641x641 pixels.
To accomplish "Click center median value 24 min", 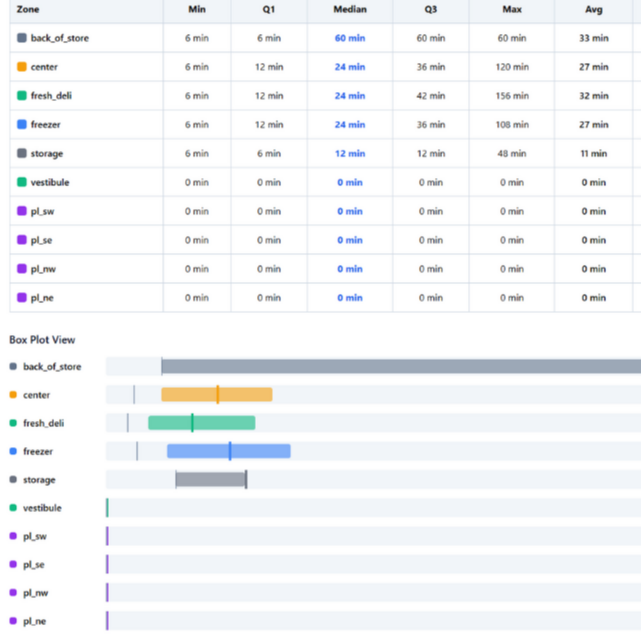I will (x=350, y=67).
